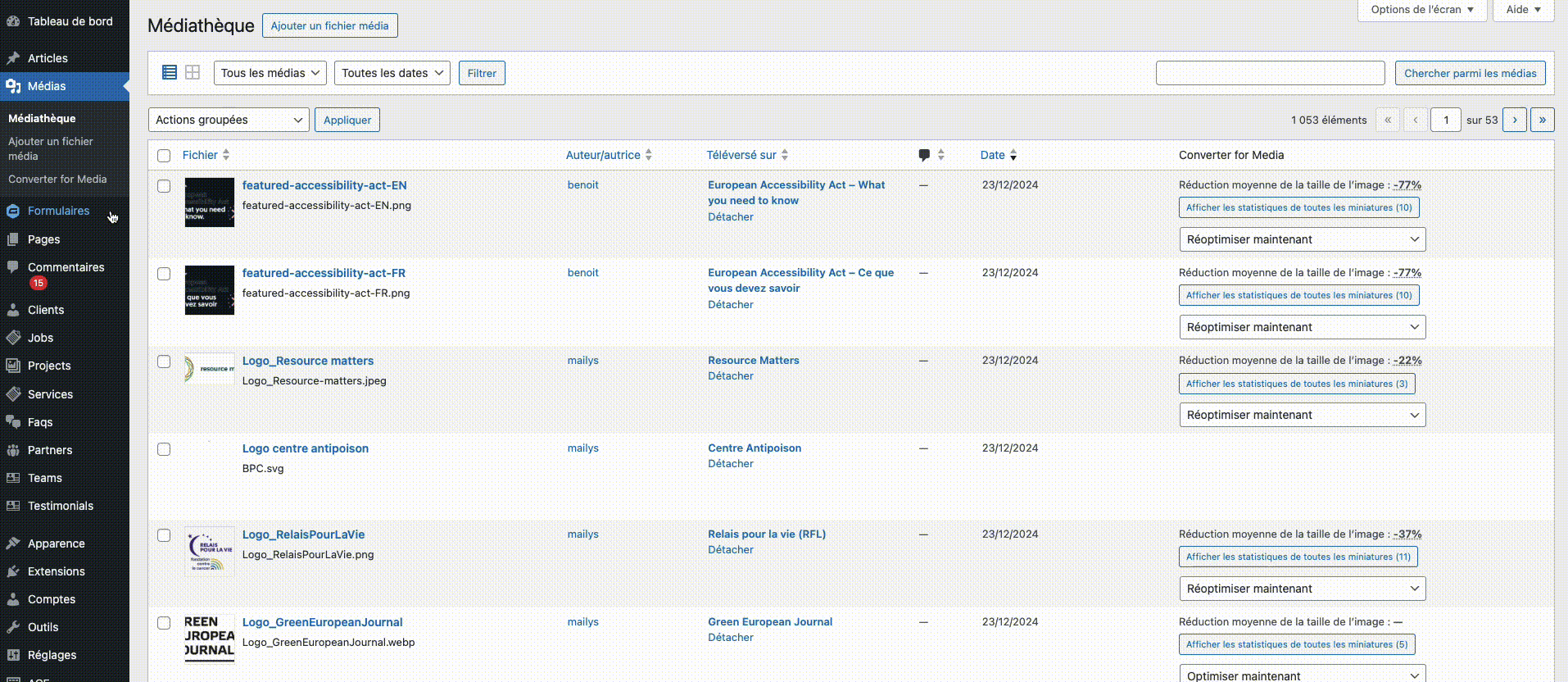Screen dimensions: 1568x682
Task: Click the Extensions plug icon
Action: point(13,571)
